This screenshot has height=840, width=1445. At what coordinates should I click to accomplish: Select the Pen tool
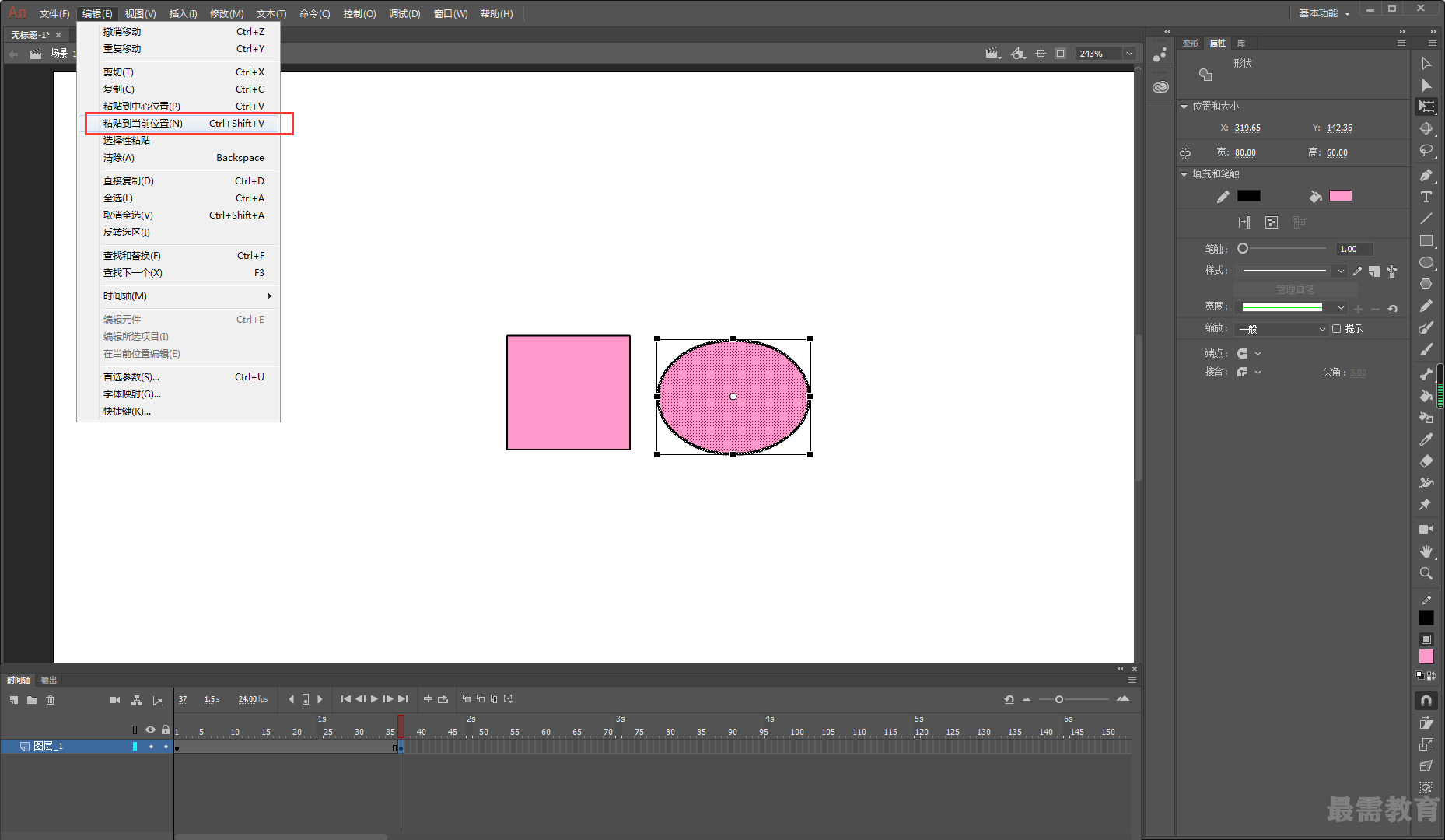click(x=1426, y=175)
